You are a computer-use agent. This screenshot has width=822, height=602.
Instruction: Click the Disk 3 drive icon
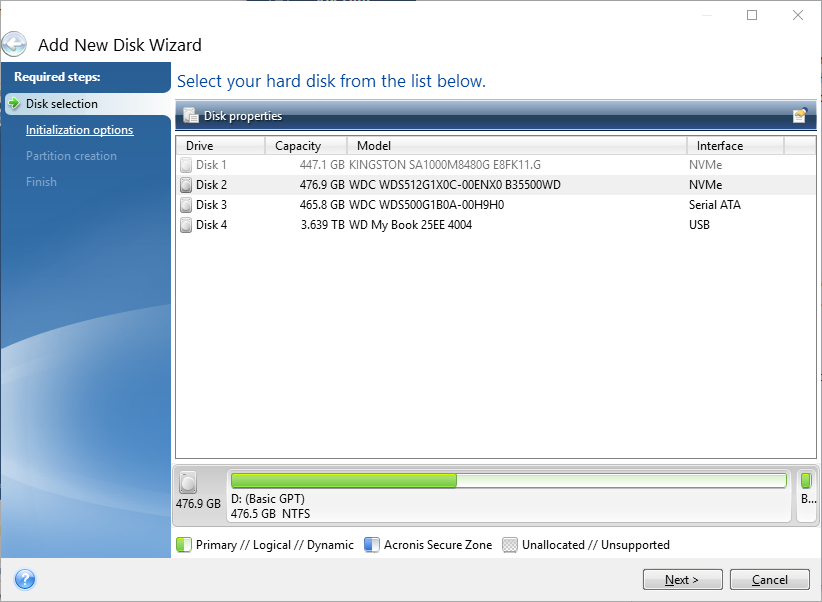pyautogui.click(x=185, y=205)
